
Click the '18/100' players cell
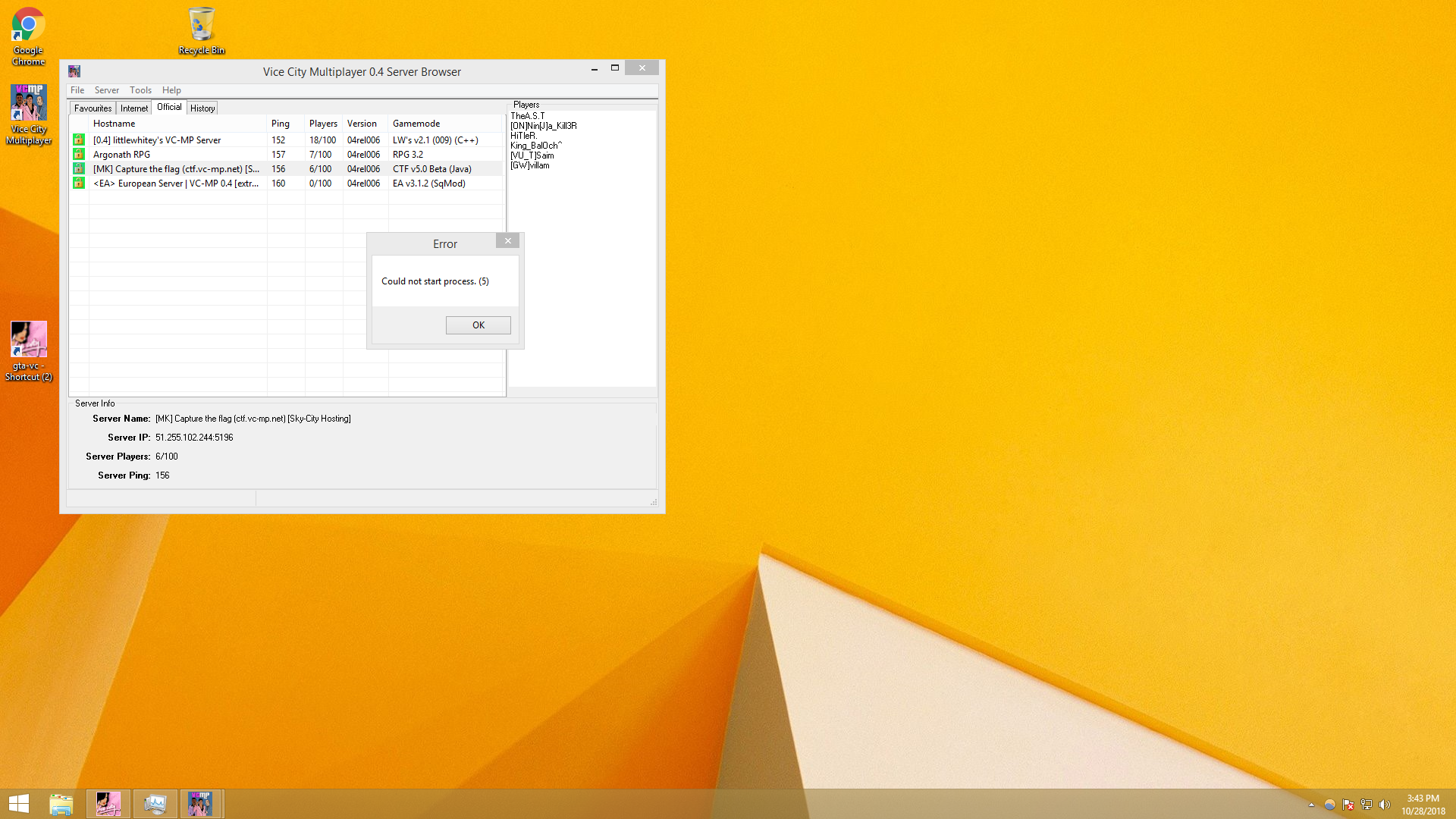tap(322, 140)
